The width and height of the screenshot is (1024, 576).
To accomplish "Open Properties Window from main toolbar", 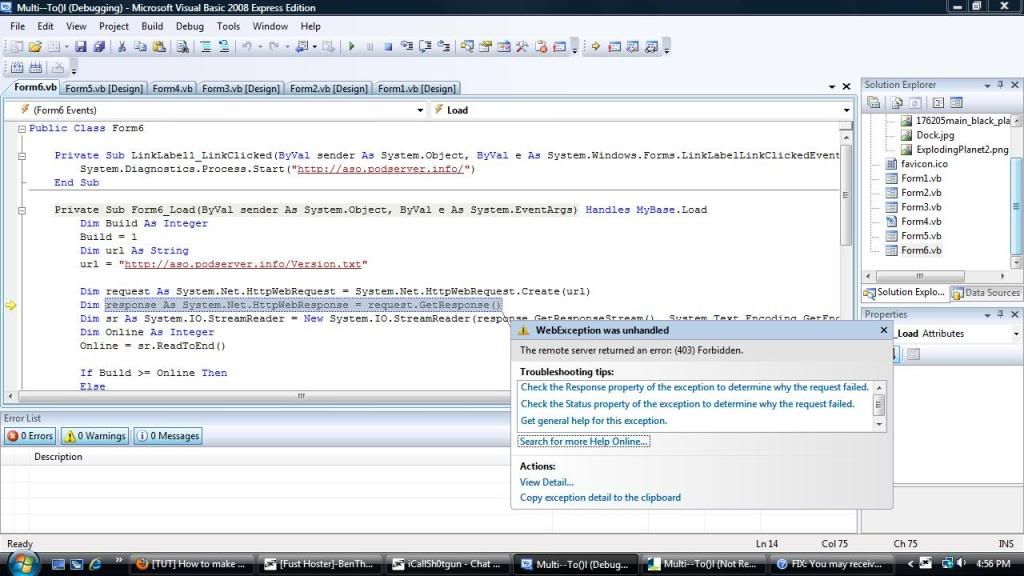I will [485, 47].
